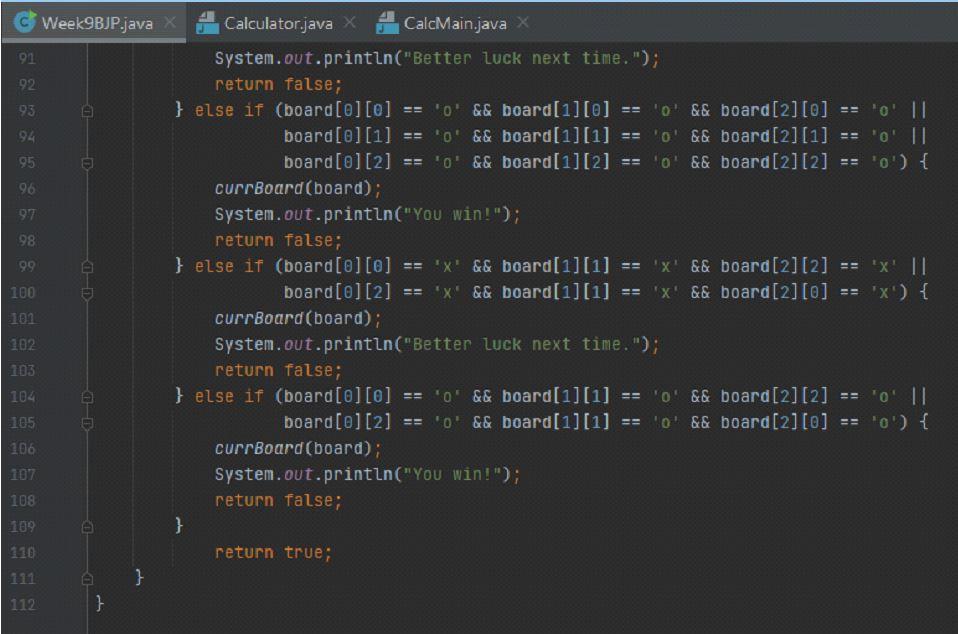Click the return false statement on line 92

click(278, 84)
